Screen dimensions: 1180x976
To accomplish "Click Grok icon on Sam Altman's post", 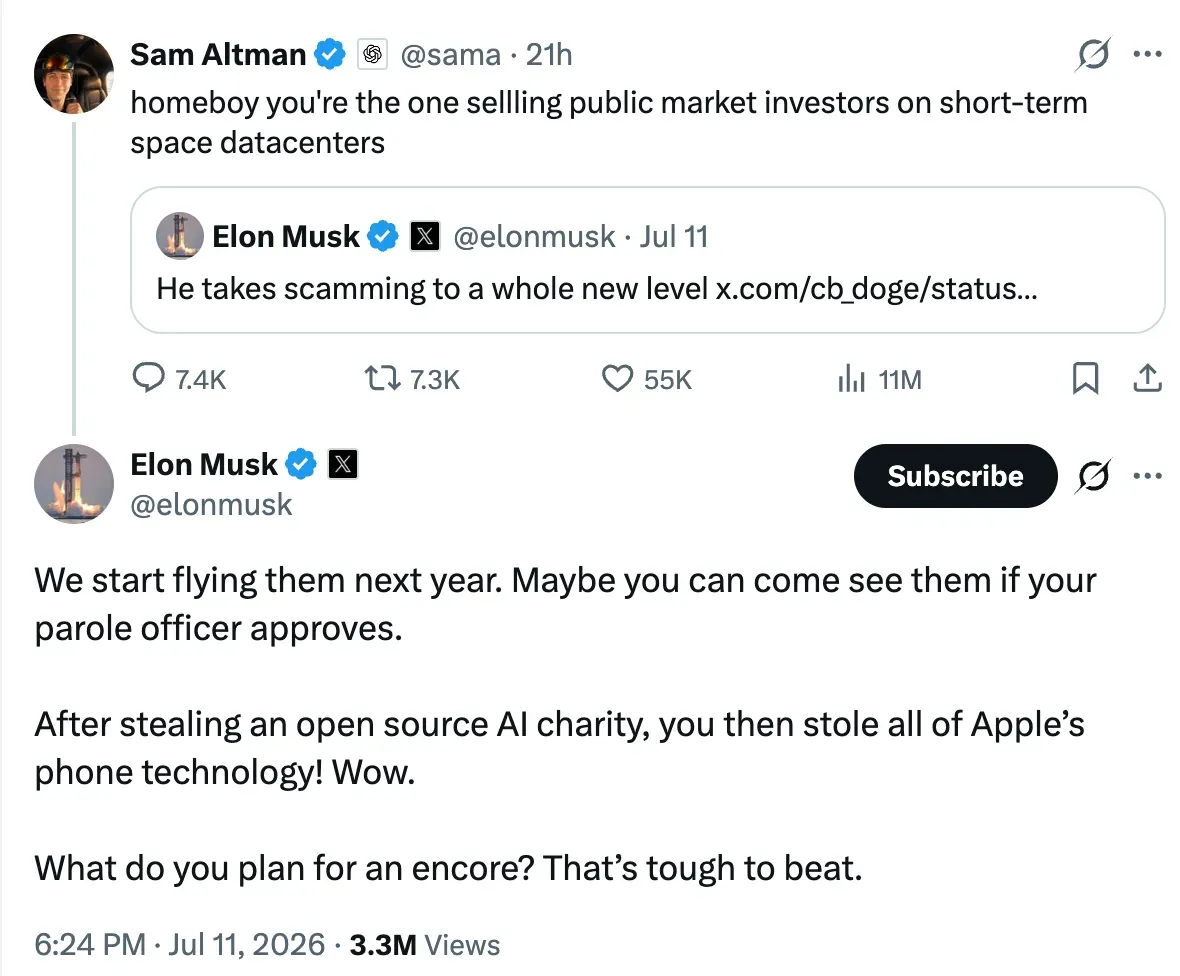I will tap(1093, 54).
